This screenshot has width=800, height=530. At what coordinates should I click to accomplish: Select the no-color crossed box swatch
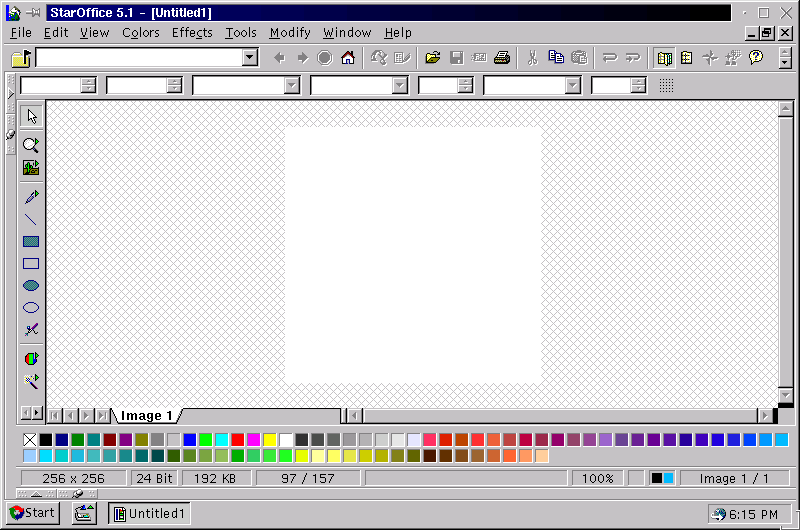click(30, 440)
